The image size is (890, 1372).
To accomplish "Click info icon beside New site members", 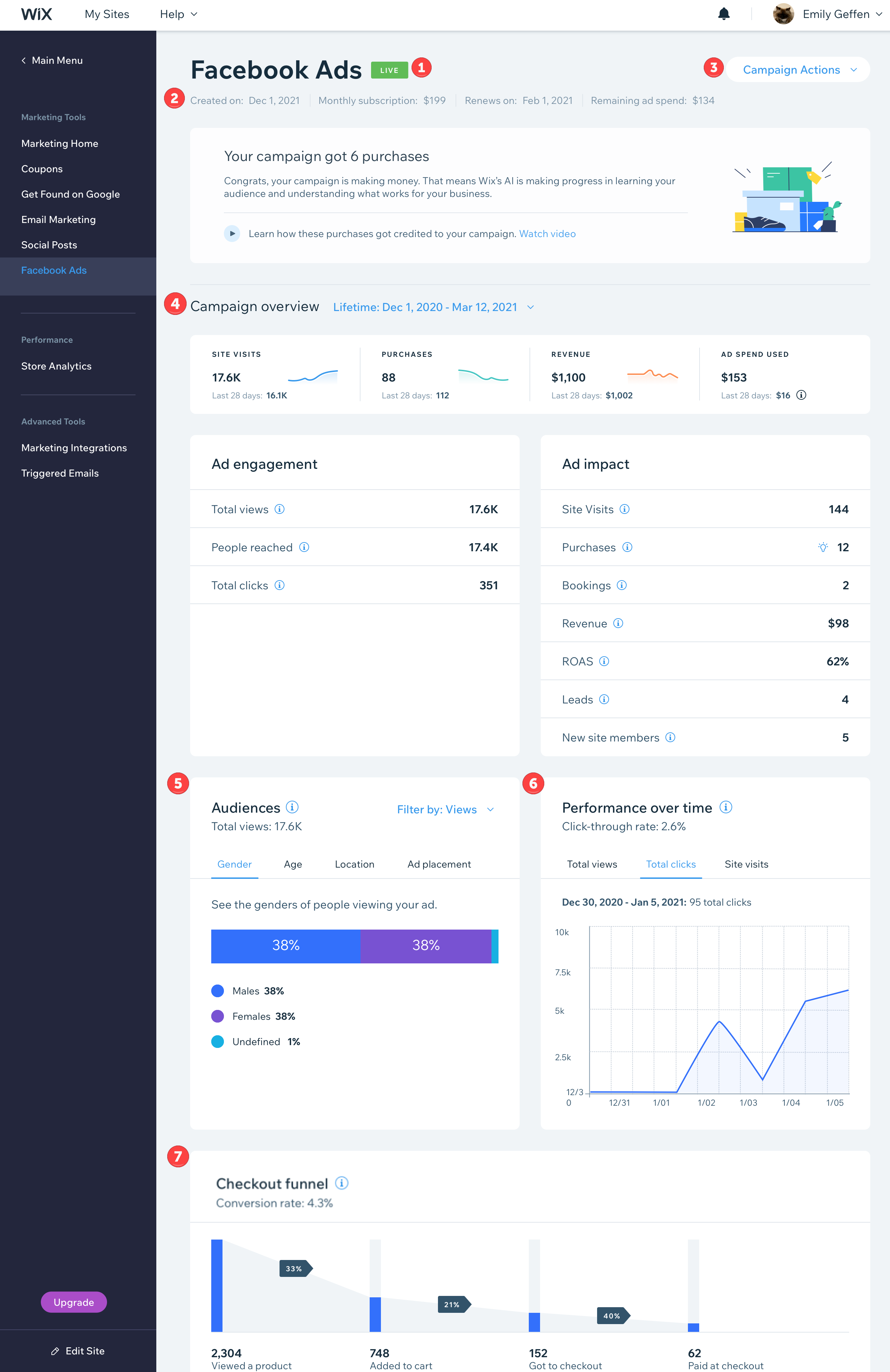I will pyautogui.click(x=671, y=737).
